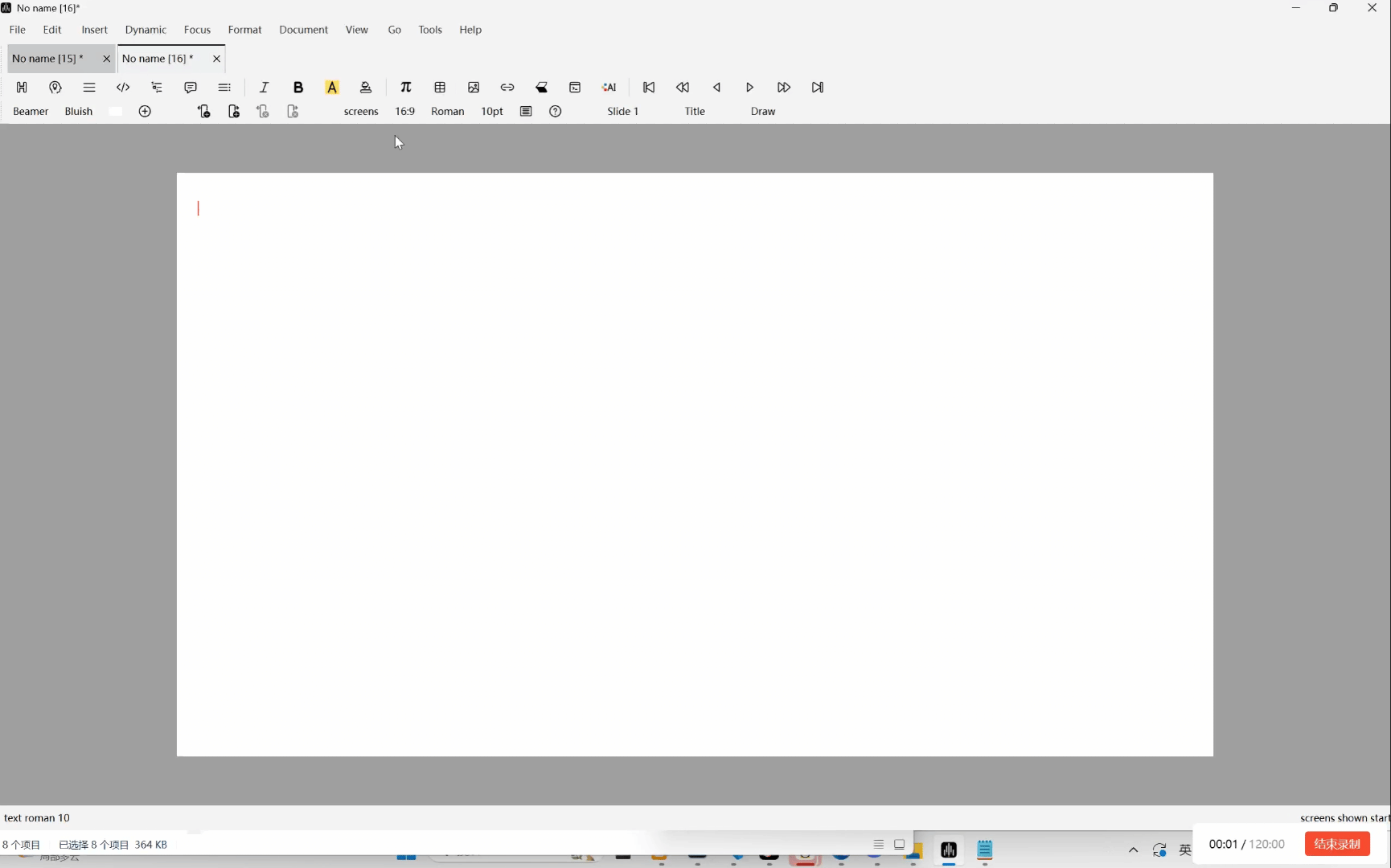Go to the first slide
The height and width of the screenshot is (868, 1391).
click(x=649, y=88)
